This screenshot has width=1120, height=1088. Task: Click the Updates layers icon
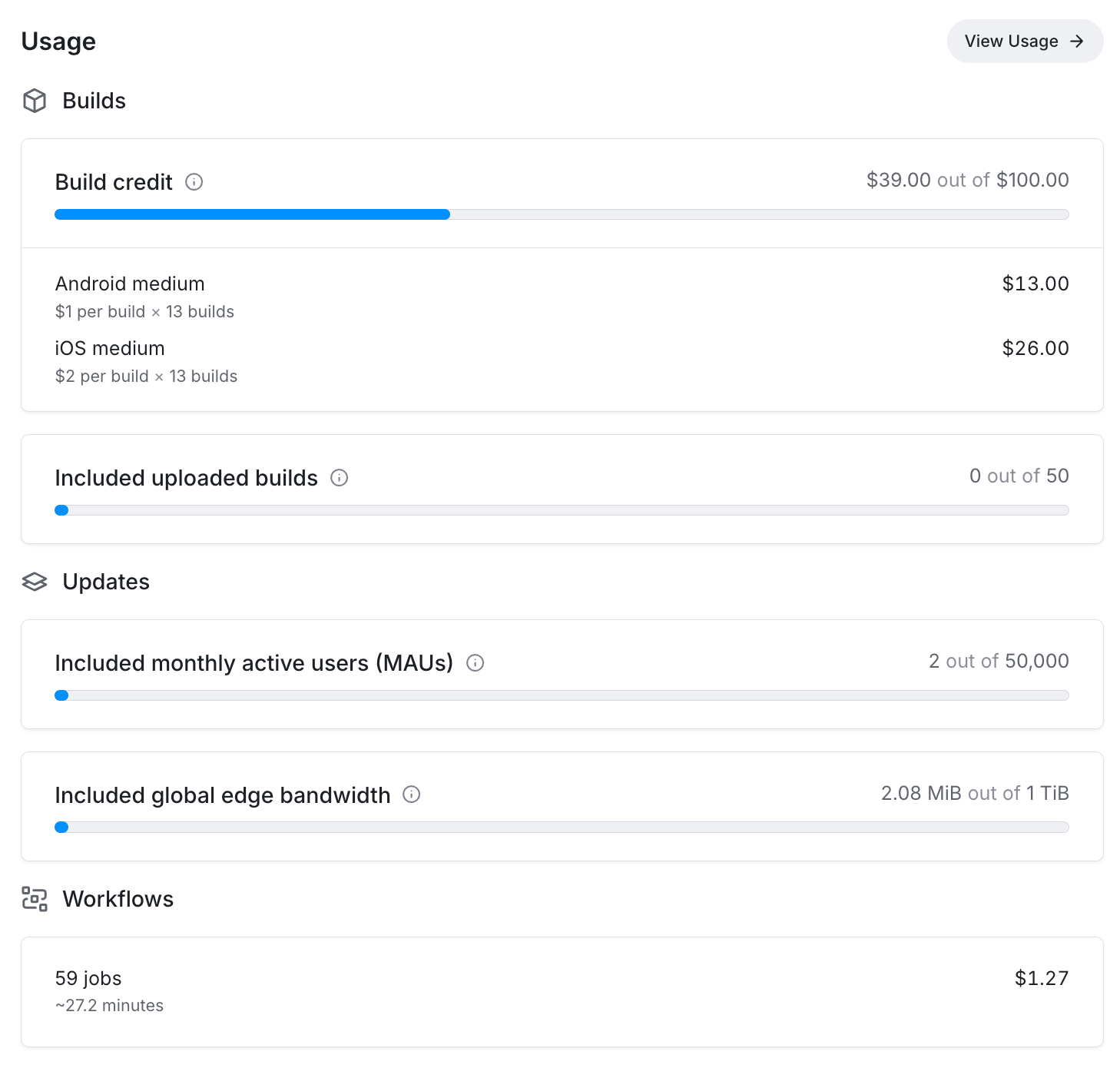click(x=35, y=582)
